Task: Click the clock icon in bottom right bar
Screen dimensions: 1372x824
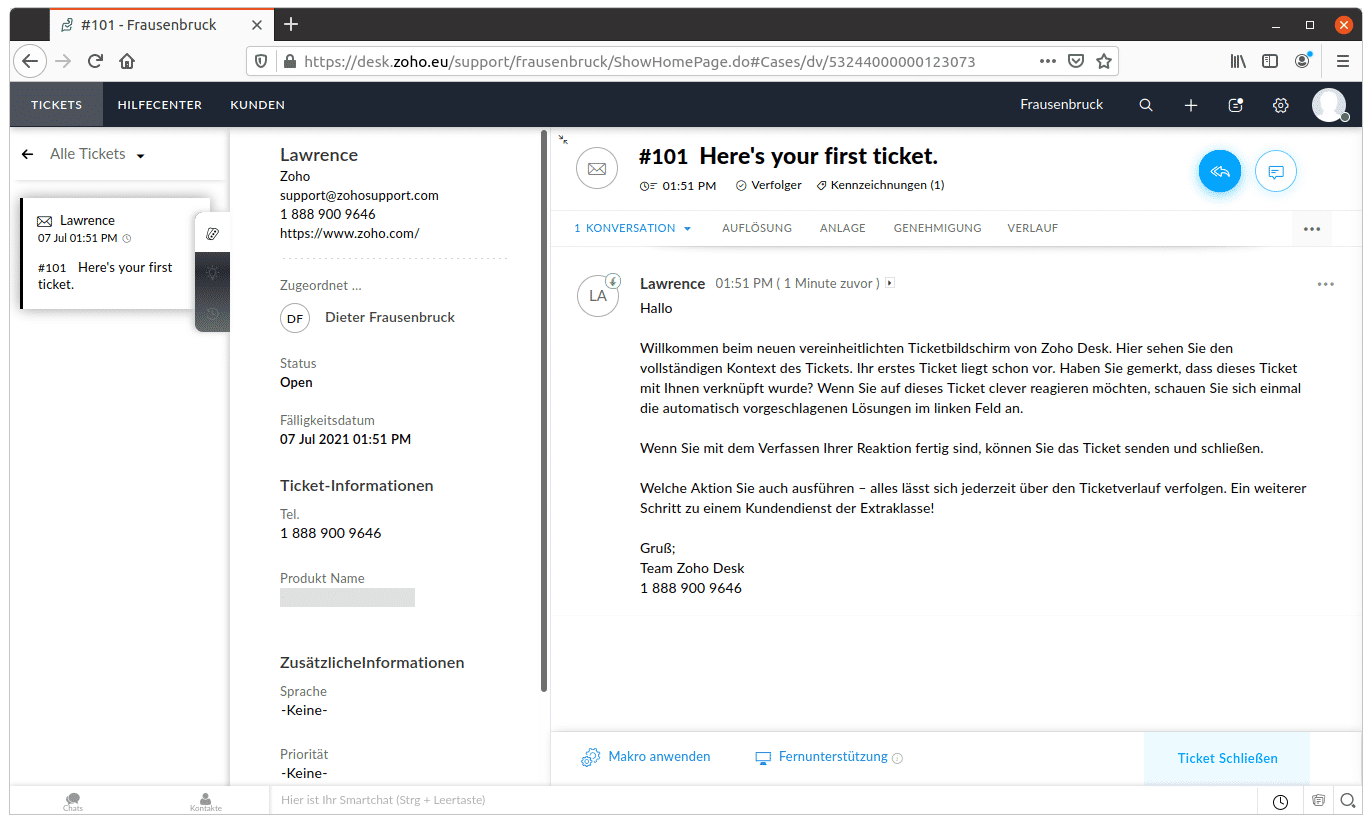Action: [x=1280, y=801]
